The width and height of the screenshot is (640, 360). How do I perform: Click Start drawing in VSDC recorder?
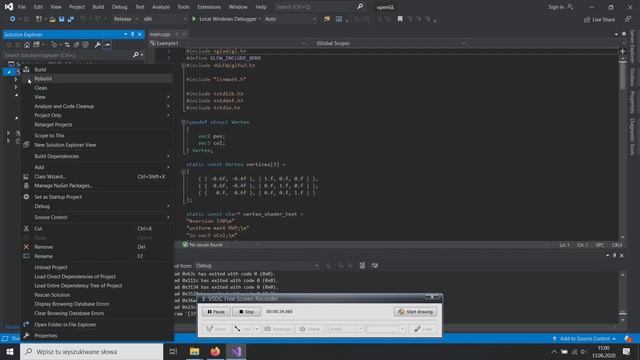point(416,312)
